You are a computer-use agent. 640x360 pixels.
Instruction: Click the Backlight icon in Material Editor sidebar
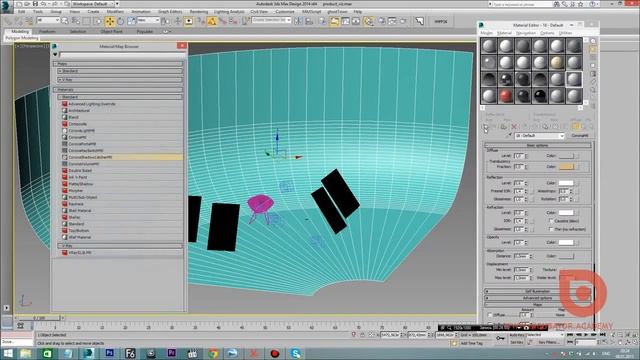tap(593, 49)
